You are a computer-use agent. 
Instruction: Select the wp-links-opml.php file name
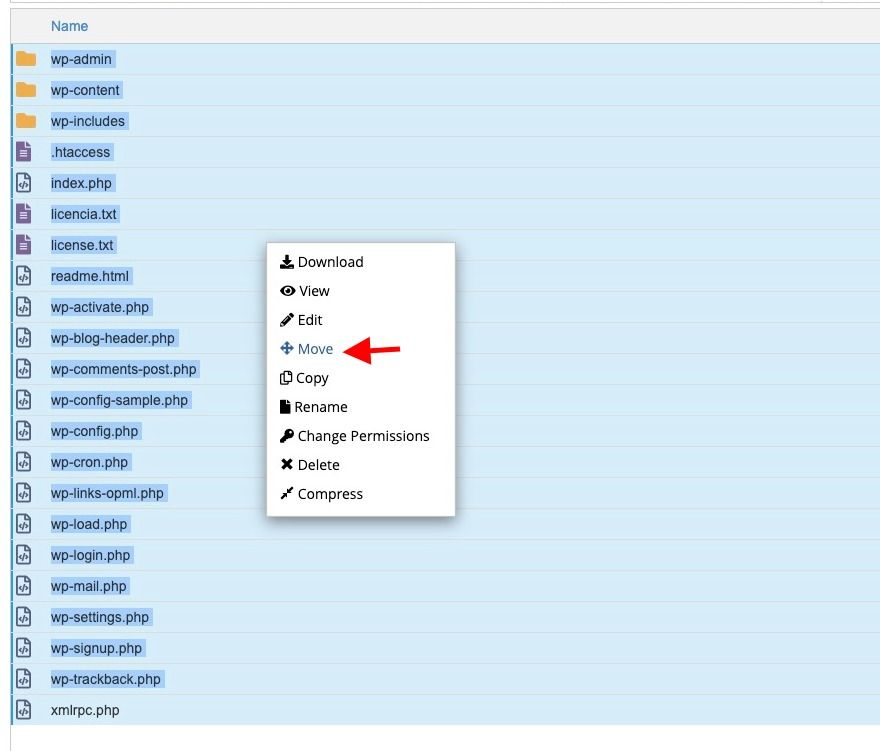[x=107, y=493]
